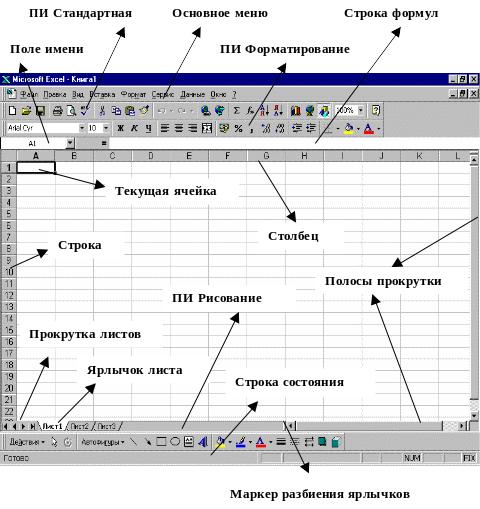The width and height of the screenshot is (480, 509).
Task: Align text left in the Formatting toolbar
Action: click(165, 128)
